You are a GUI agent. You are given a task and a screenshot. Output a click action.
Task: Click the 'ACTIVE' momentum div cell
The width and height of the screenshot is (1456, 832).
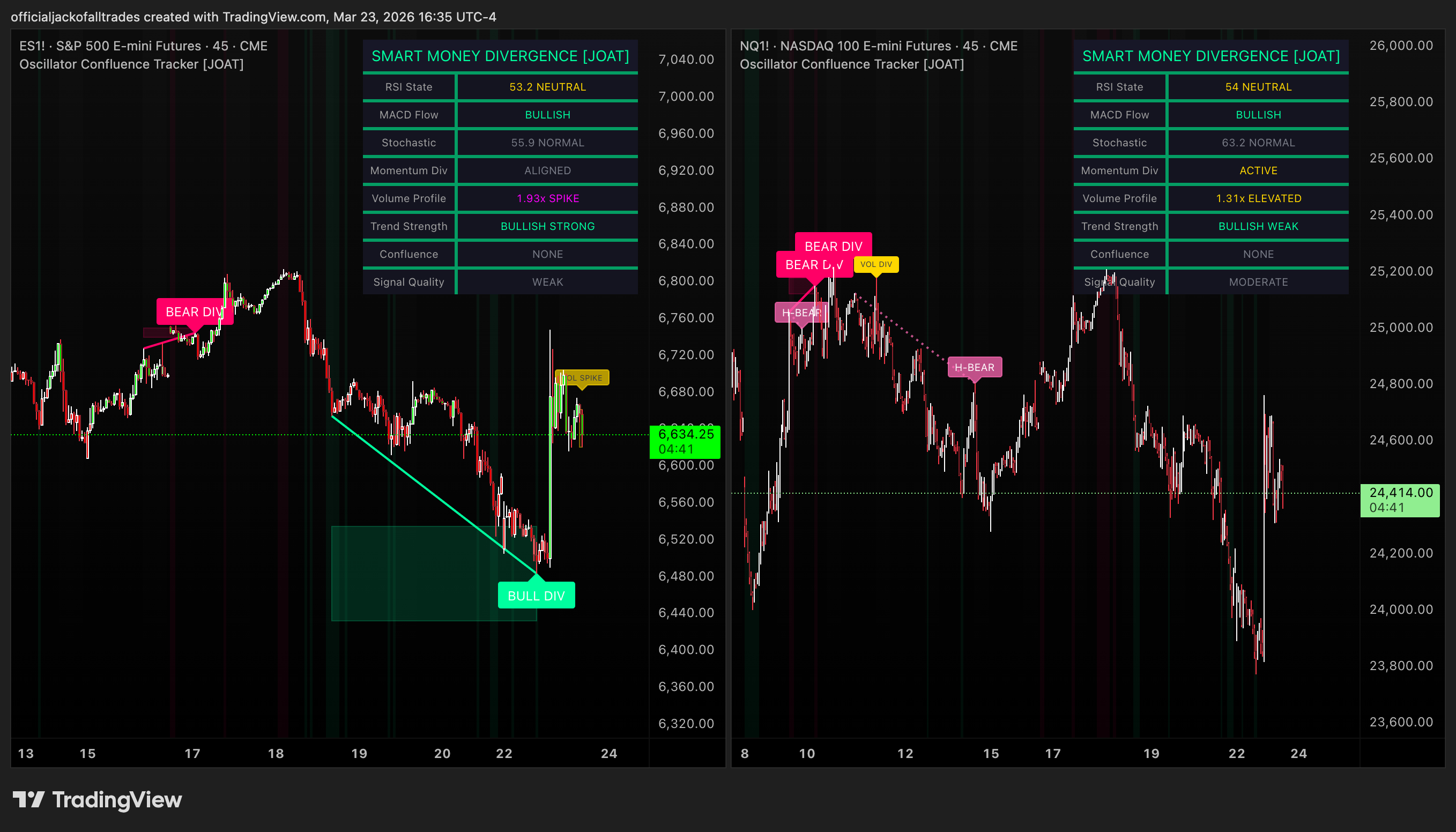coord(1258,170)
